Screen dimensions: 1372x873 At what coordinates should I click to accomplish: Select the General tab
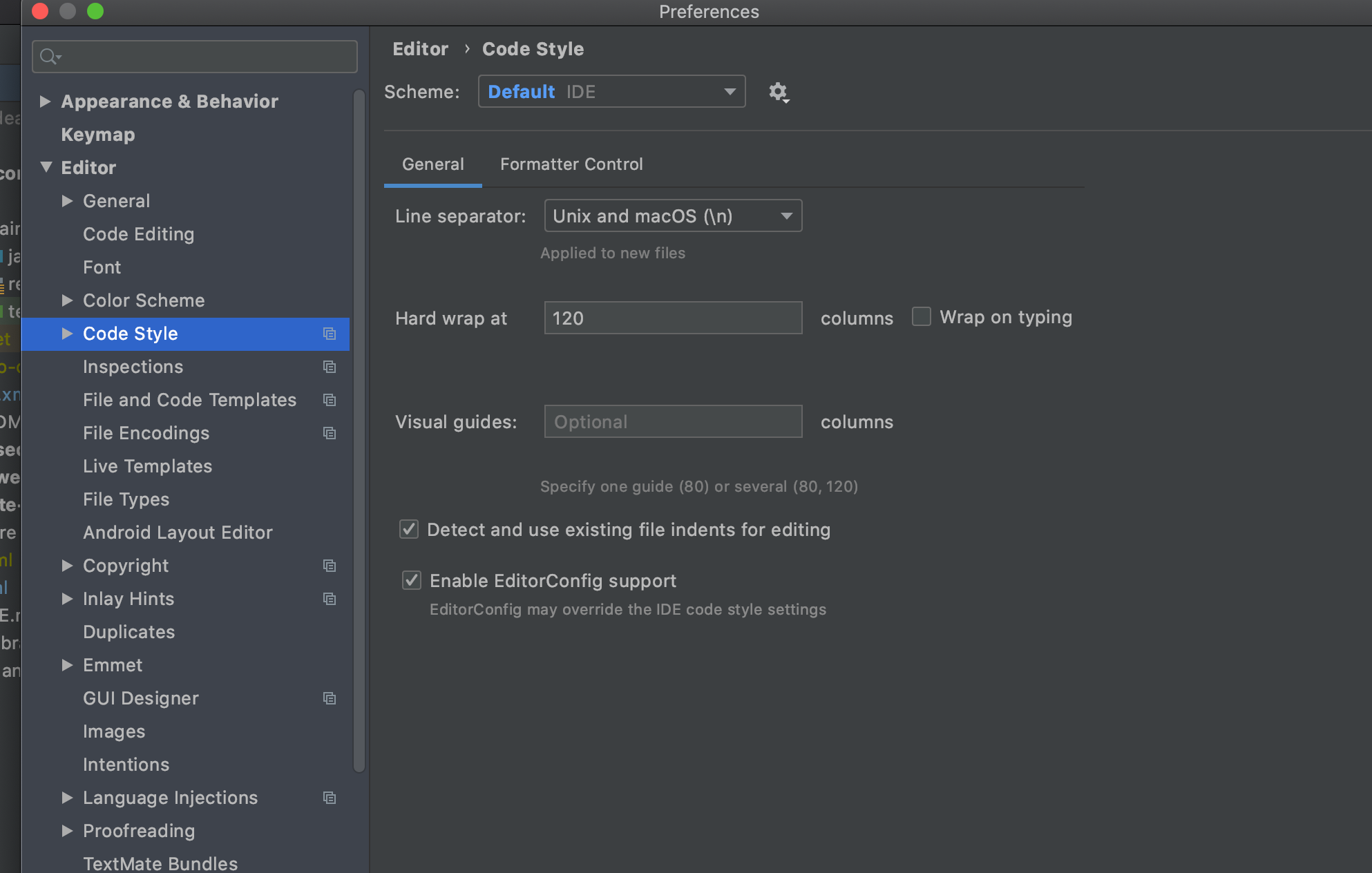433,164
